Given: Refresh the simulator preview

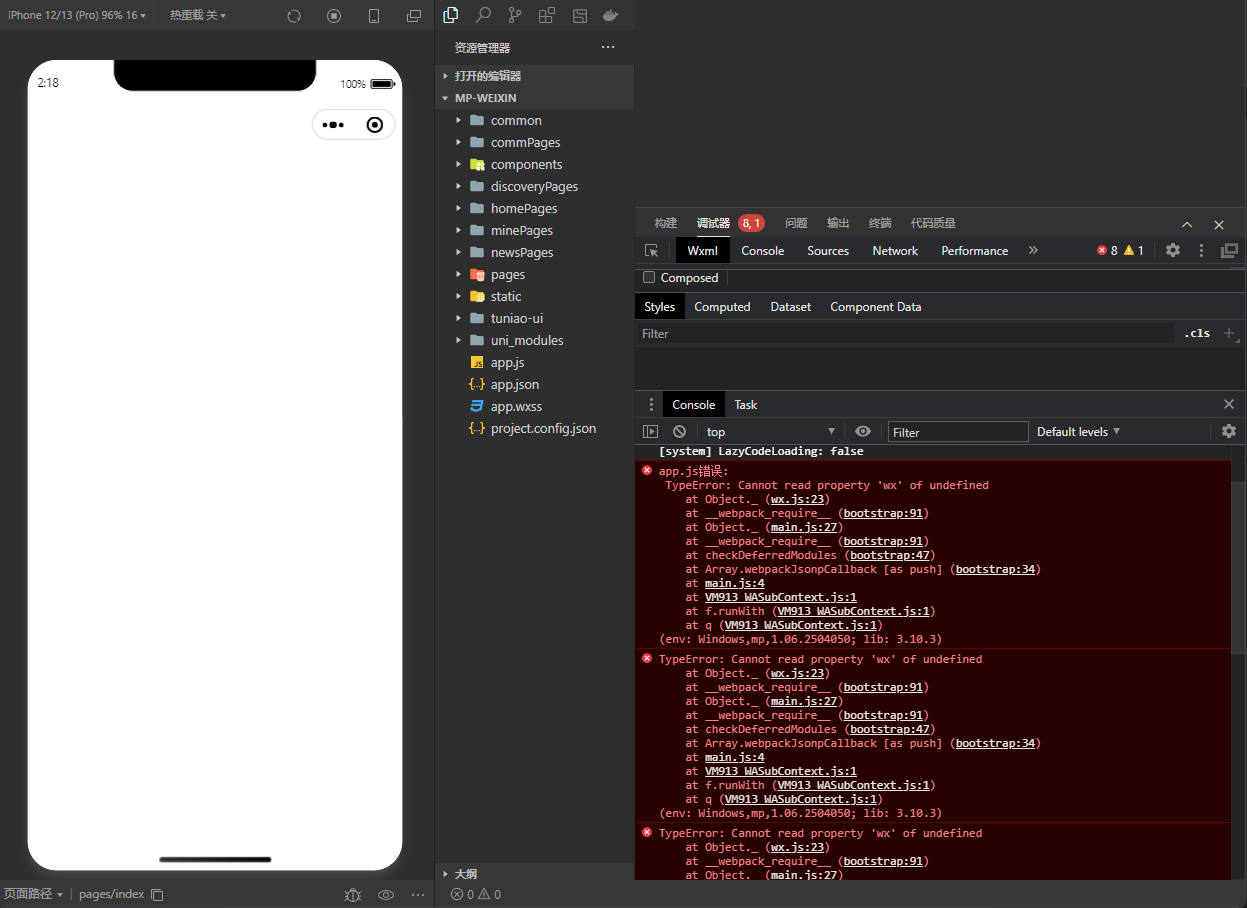Looking at the screenshot, I should pyautogui.click(x=294, y=16).
